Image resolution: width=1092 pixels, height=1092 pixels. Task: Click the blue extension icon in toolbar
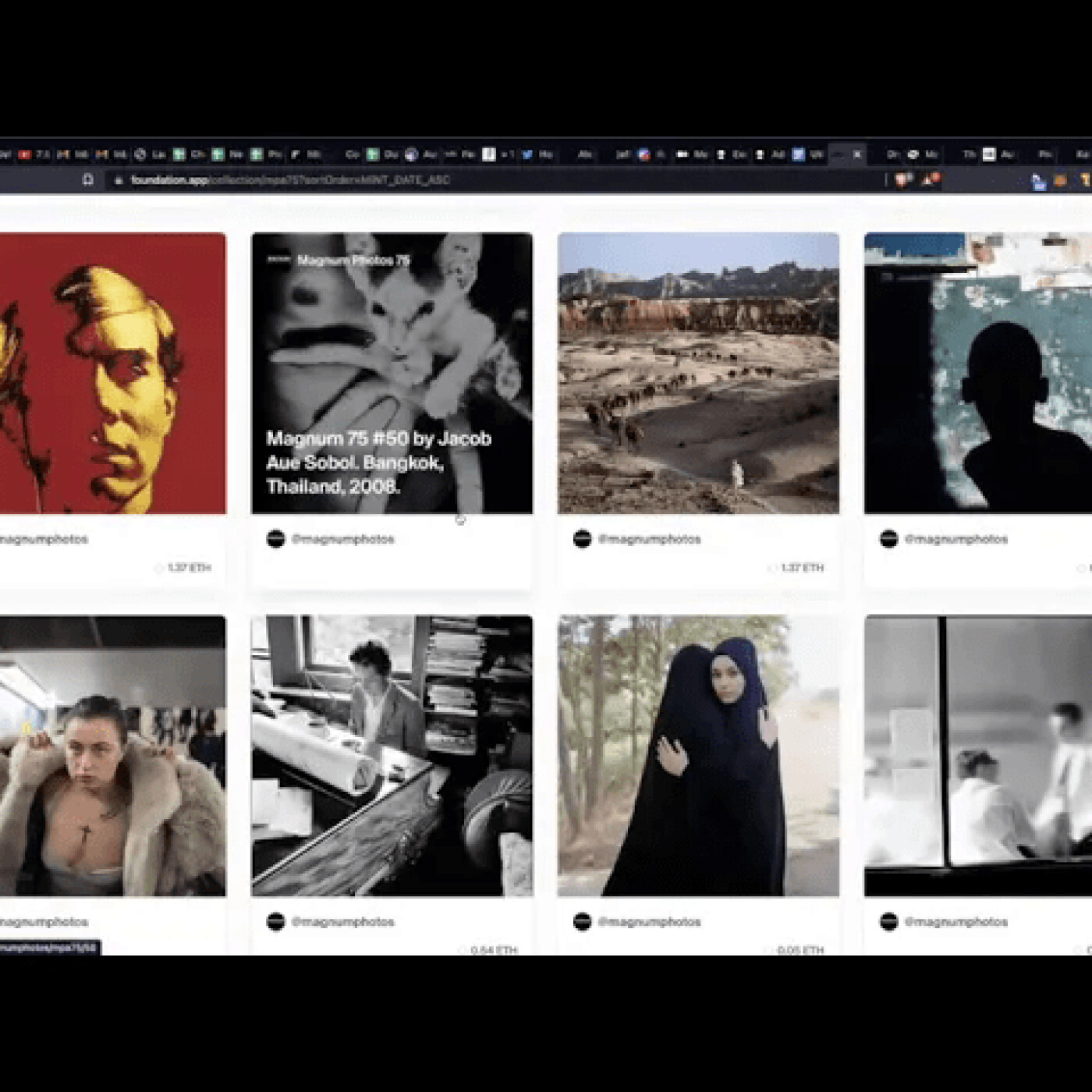coord(1038,182)
